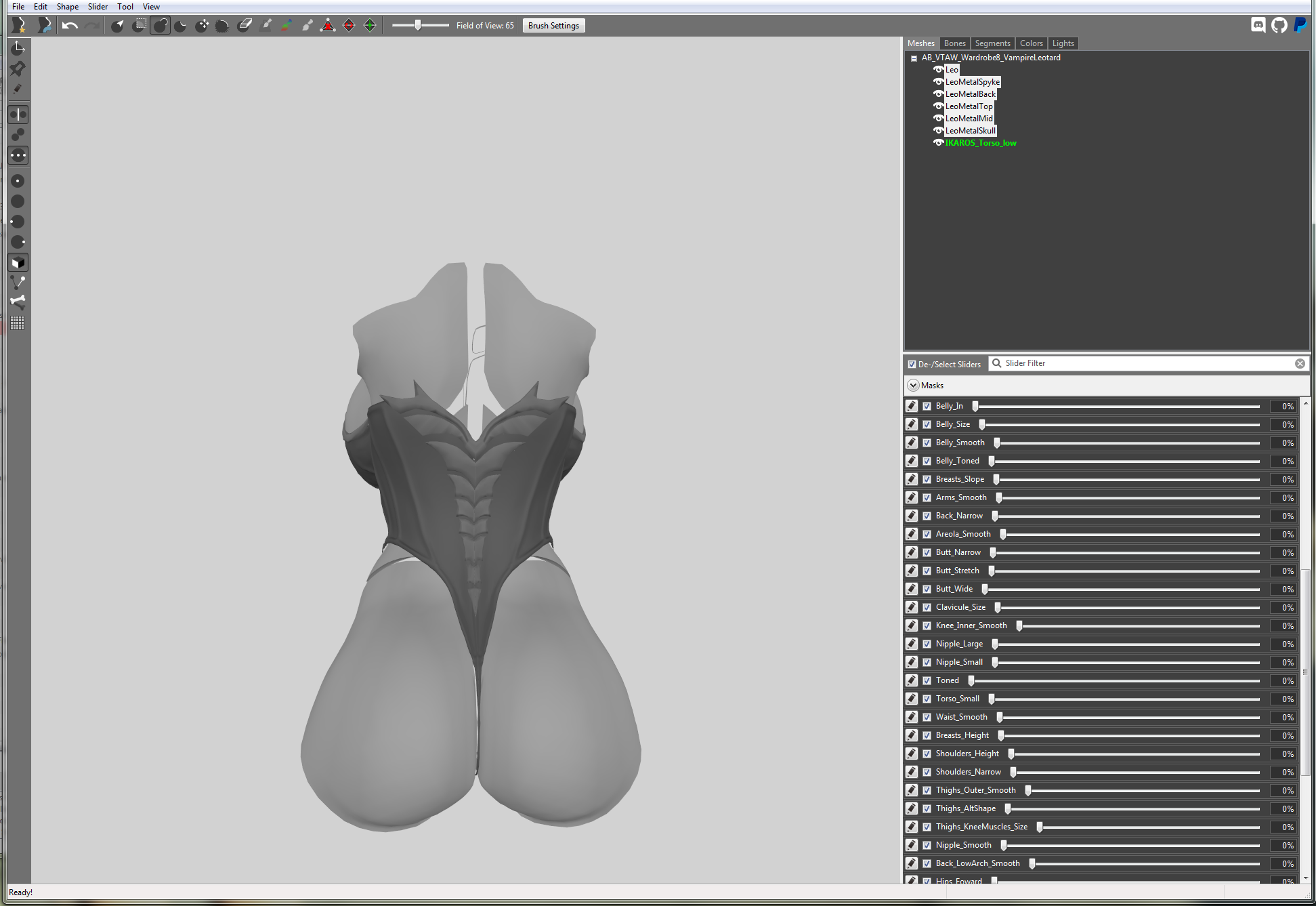Click the New Project icon with star
Screen dimensions: 1316x906
(18, 26)
